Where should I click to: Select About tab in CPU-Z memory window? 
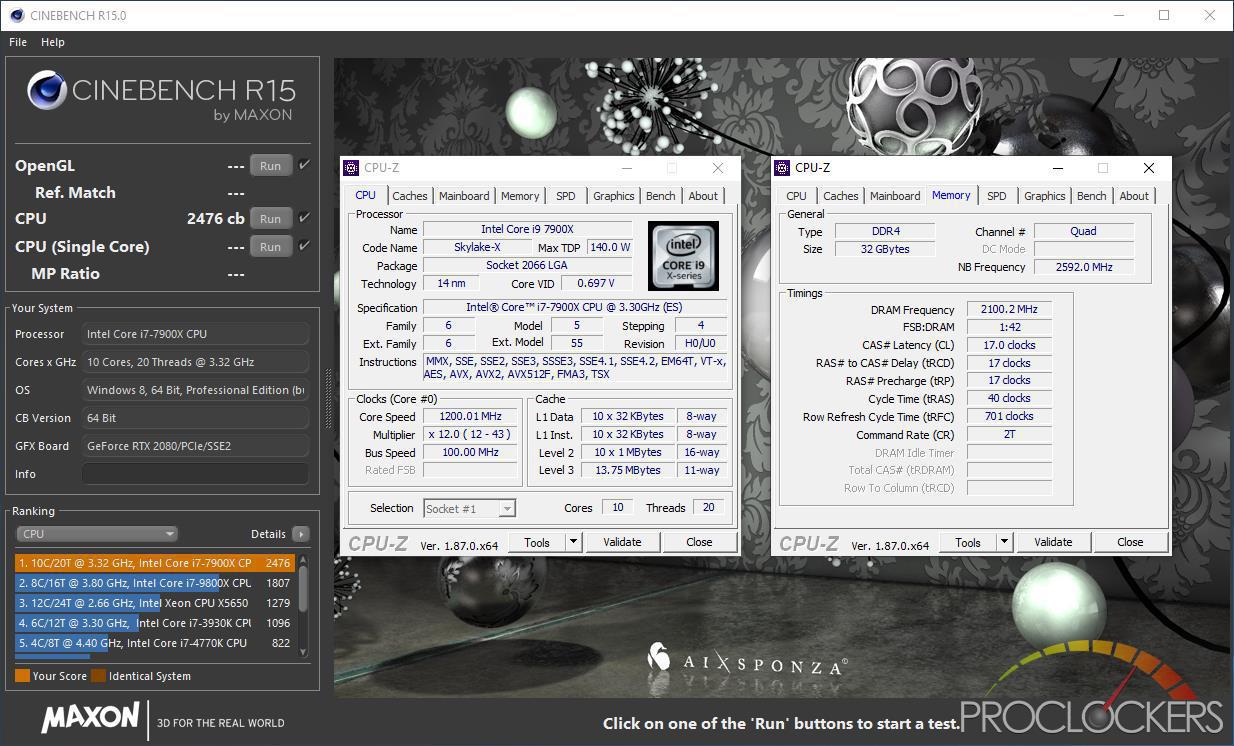[x=1134, y=196]
